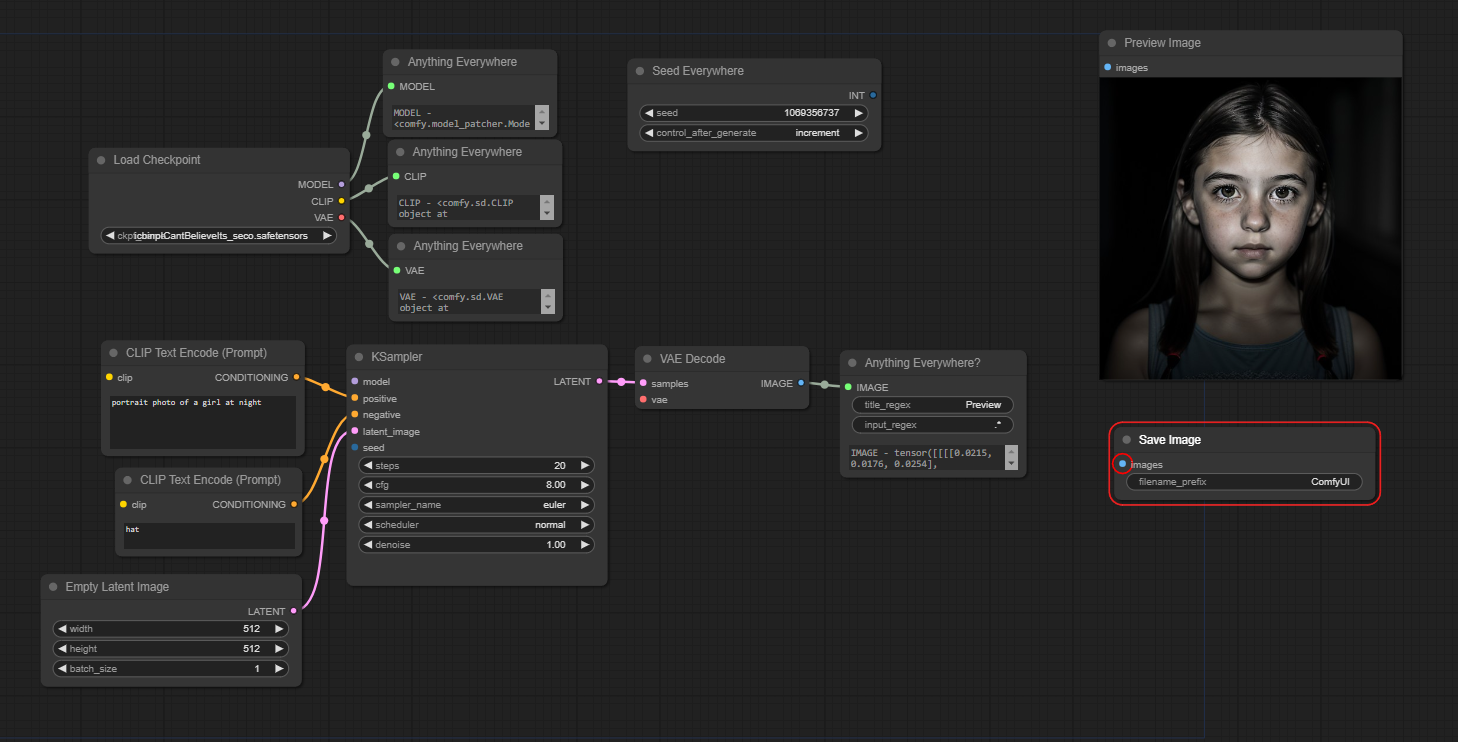Click the VAE Decode IMAGE output socket
Viewport: 1458px width, 742px height.
coord(801,383)
